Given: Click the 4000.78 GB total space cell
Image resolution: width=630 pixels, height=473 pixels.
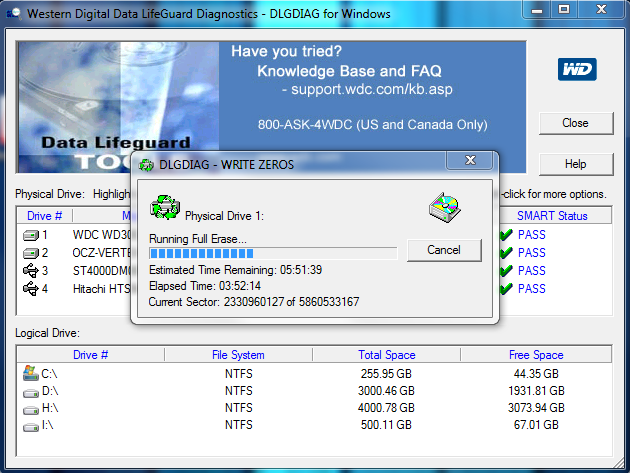Looking at the screenshot, I should (386, 408).
